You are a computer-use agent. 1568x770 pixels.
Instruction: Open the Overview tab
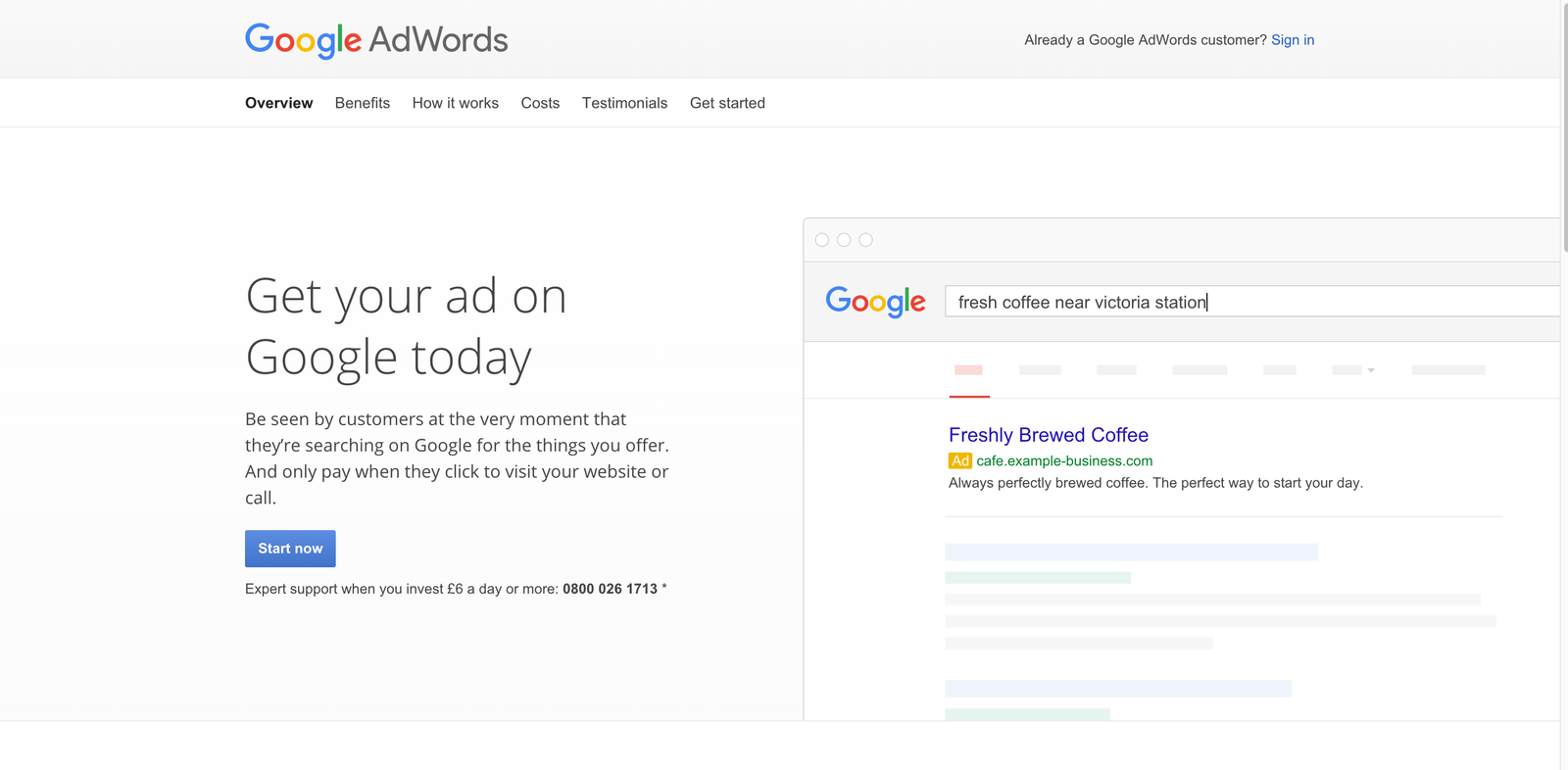click(x=279, y=103)
